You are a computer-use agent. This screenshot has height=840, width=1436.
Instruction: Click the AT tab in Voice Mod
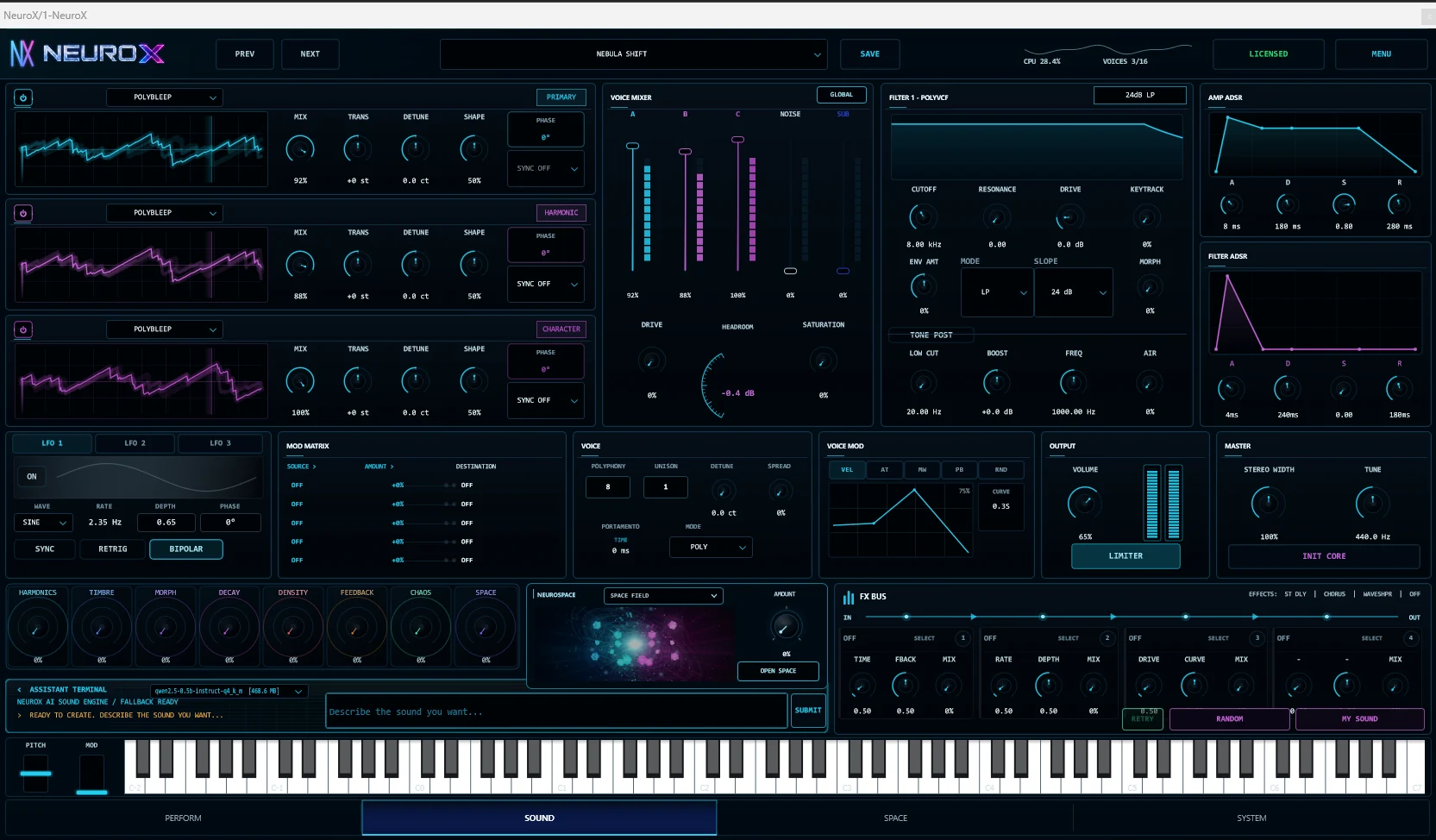pyautogui.click(x=884, y=470)
